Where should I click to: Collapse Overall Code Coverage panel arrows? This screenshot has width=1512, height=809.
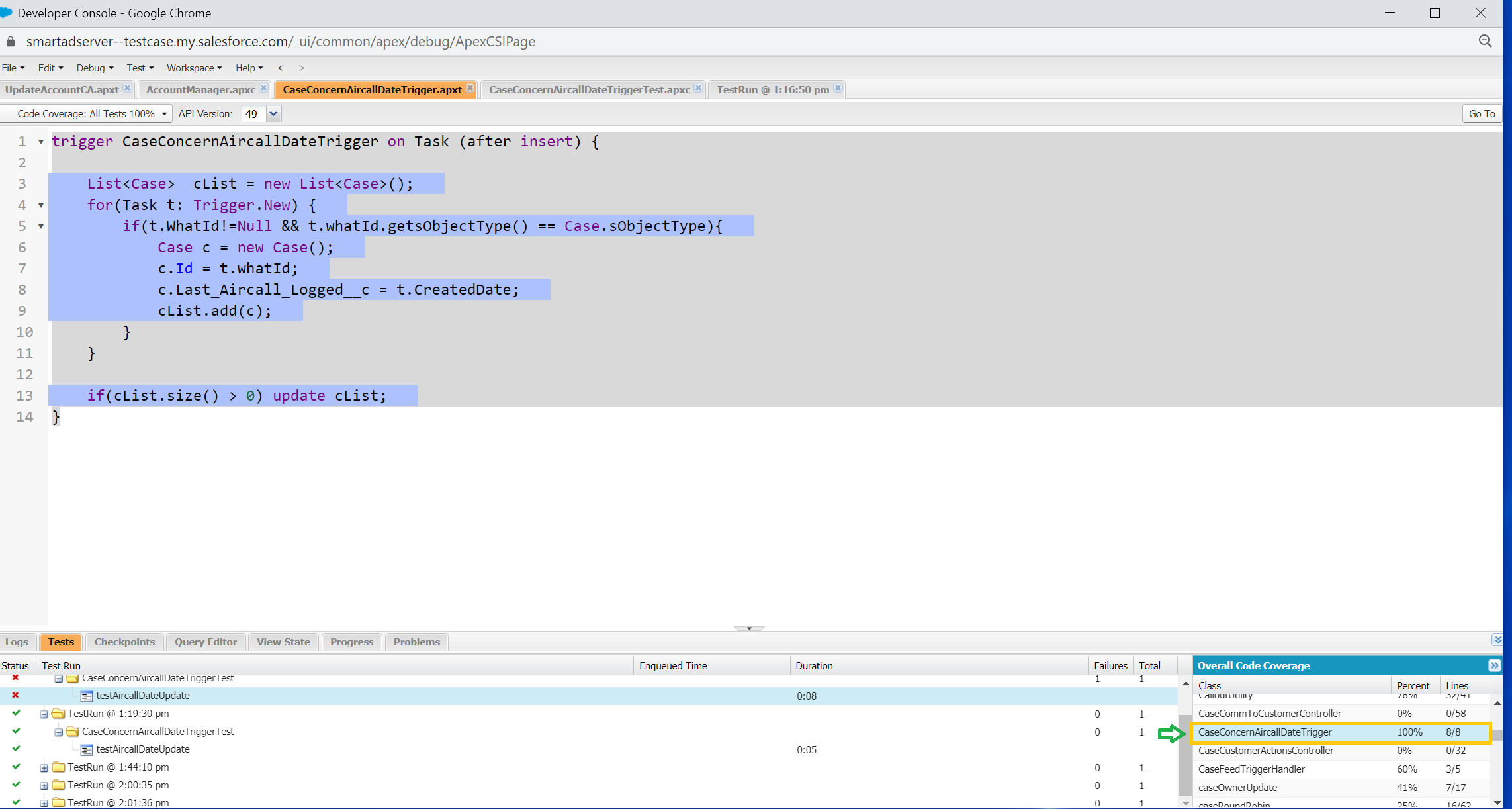tap(1494, 665)
